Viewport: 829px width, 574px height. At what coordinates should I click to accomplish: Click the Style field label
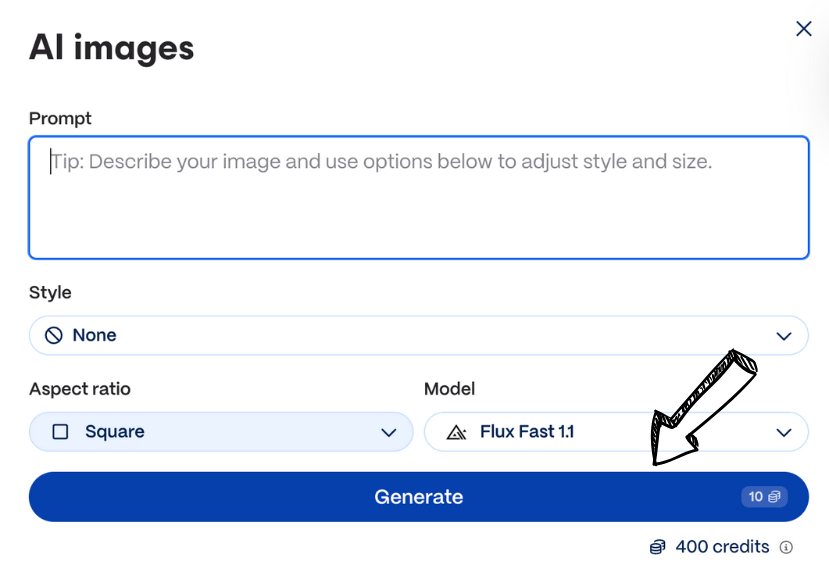(50, 292)
